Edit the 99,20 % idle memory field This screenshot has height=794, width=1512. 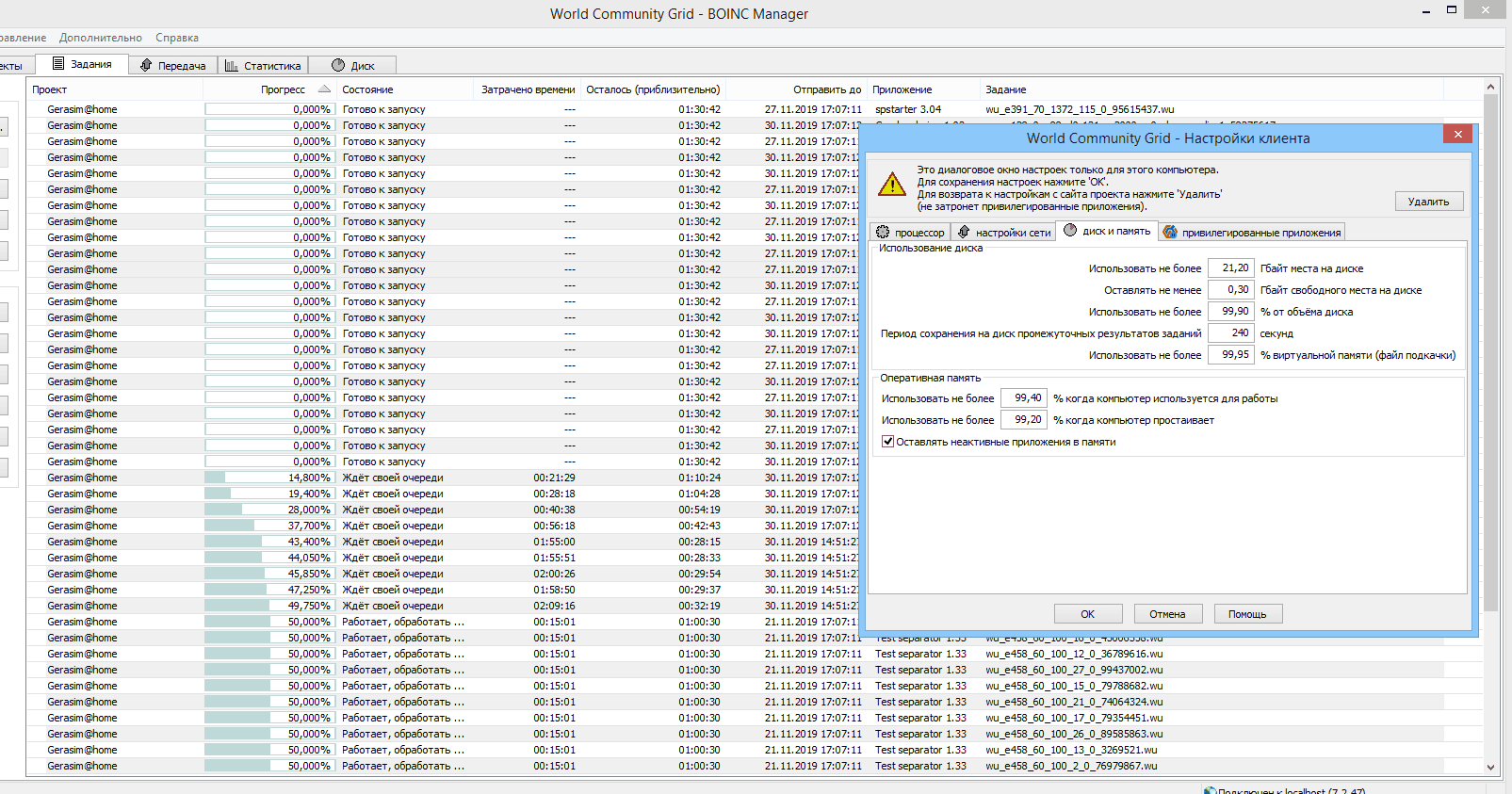click(1024, 419)
